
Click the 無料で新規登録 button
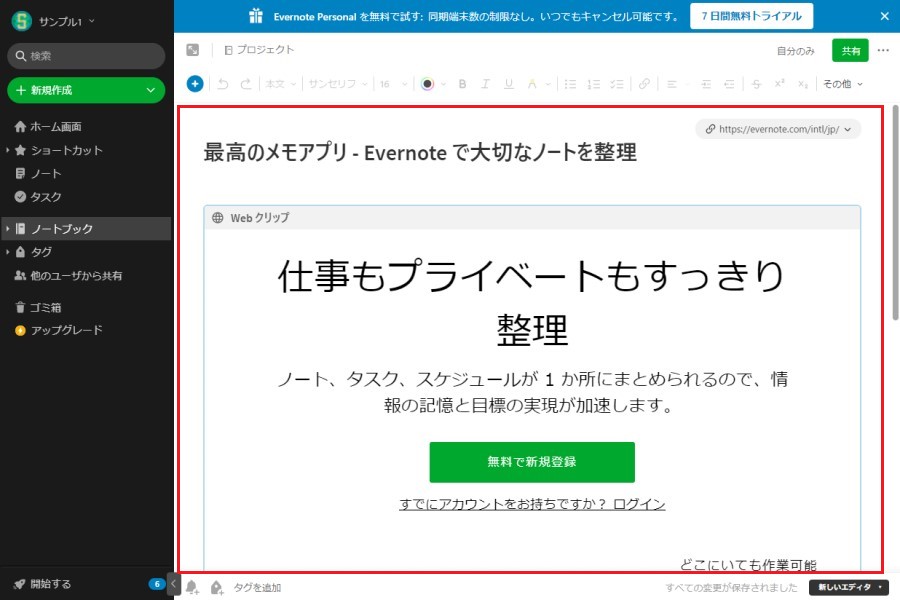click(532, 462)
